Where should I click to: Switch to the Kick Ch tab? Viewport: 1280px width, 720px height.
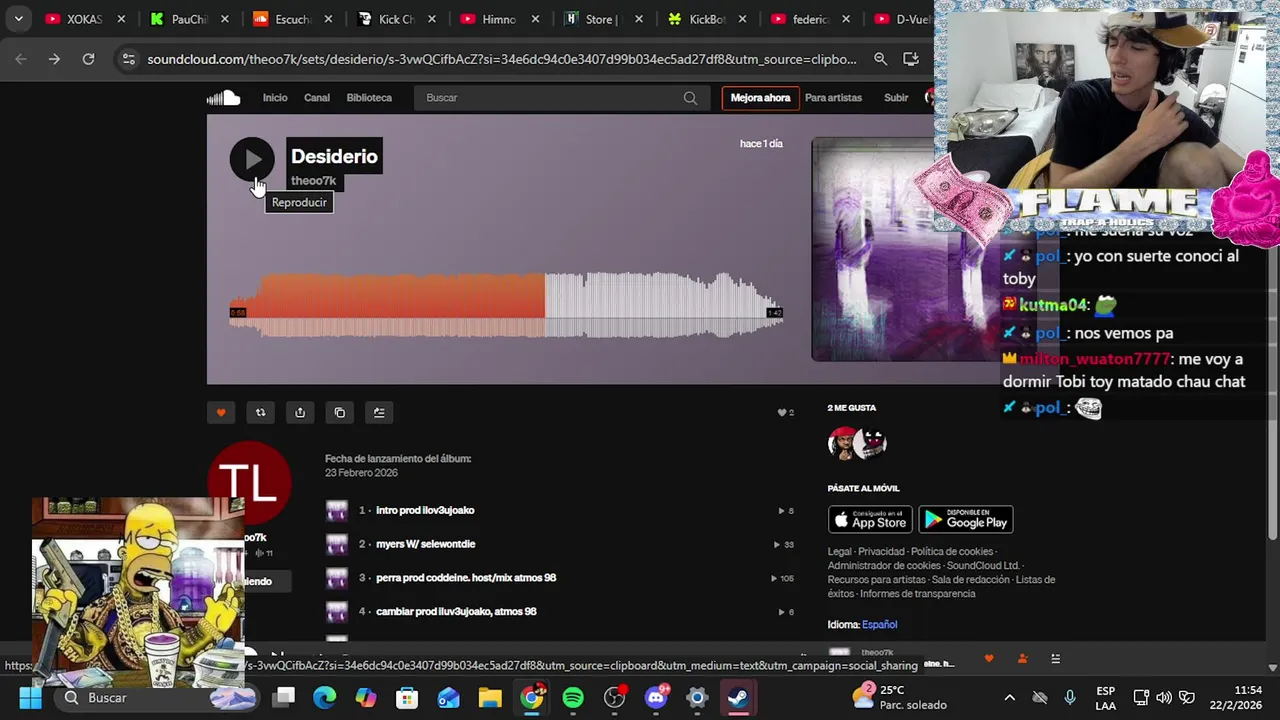(x=397, y=19)
